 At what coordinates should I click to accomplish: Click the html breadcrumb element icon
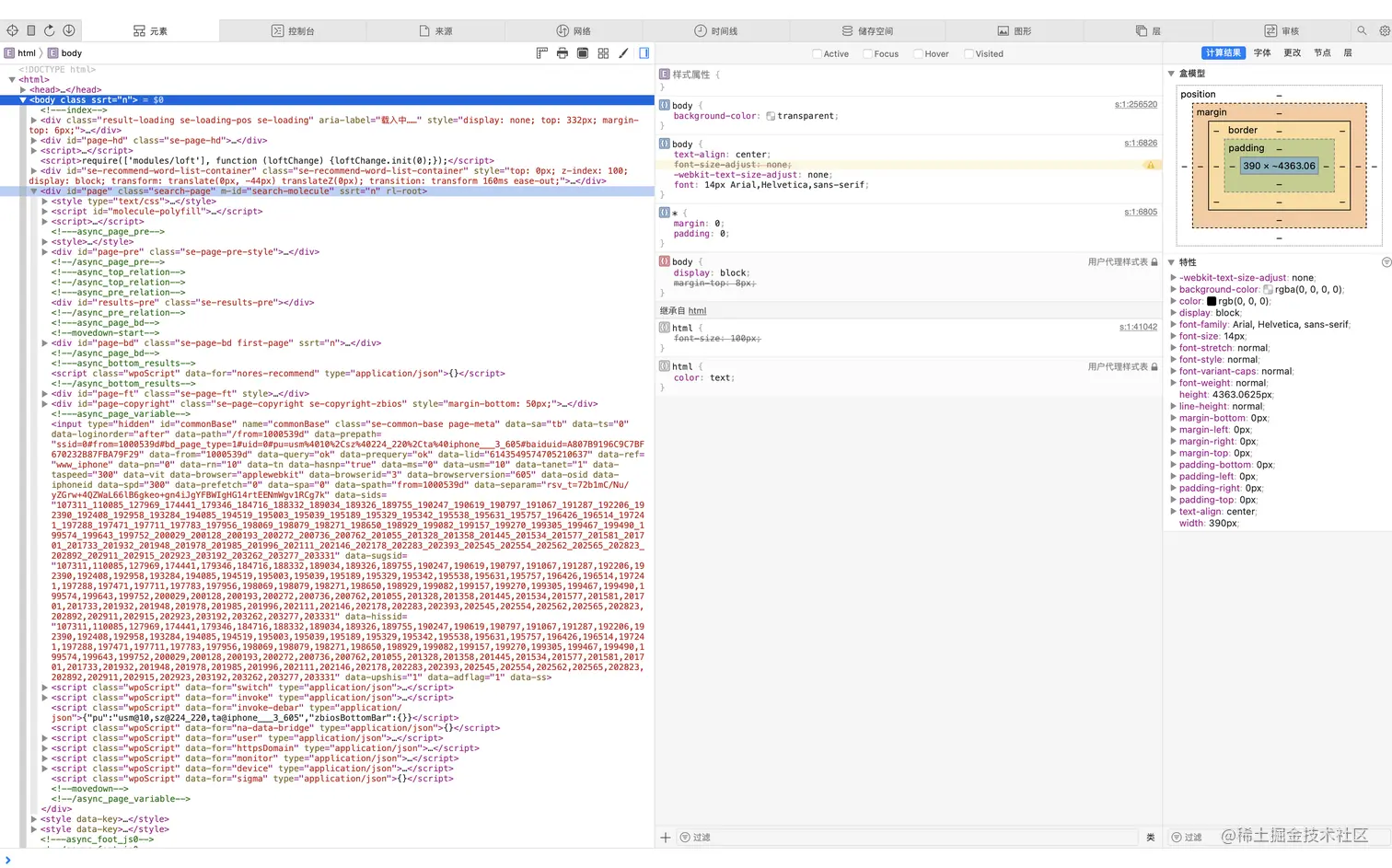(9, 53)
